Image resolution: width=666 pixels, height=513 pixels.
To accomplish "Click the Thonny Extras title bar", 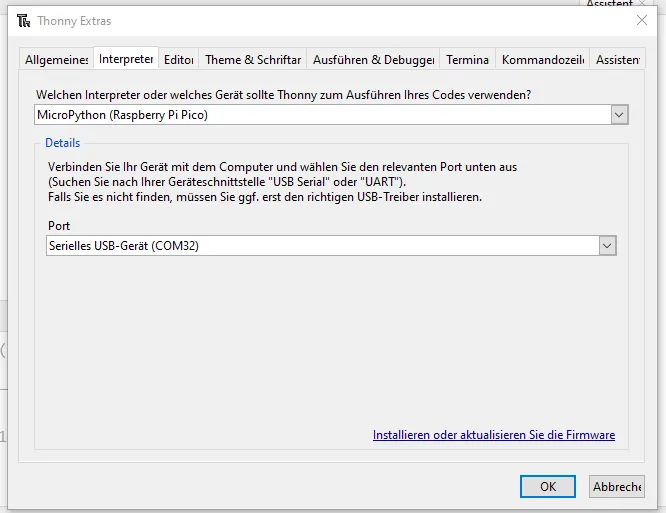I will coord(300,21).
